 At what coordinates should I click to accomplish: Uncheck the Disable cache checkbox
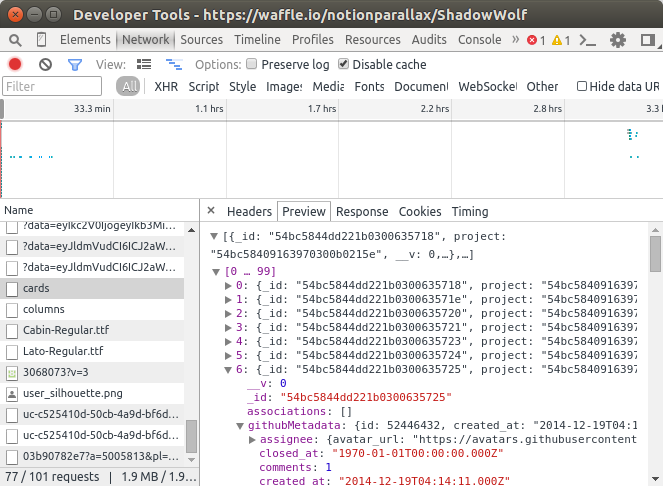click(x=344, y=64)
